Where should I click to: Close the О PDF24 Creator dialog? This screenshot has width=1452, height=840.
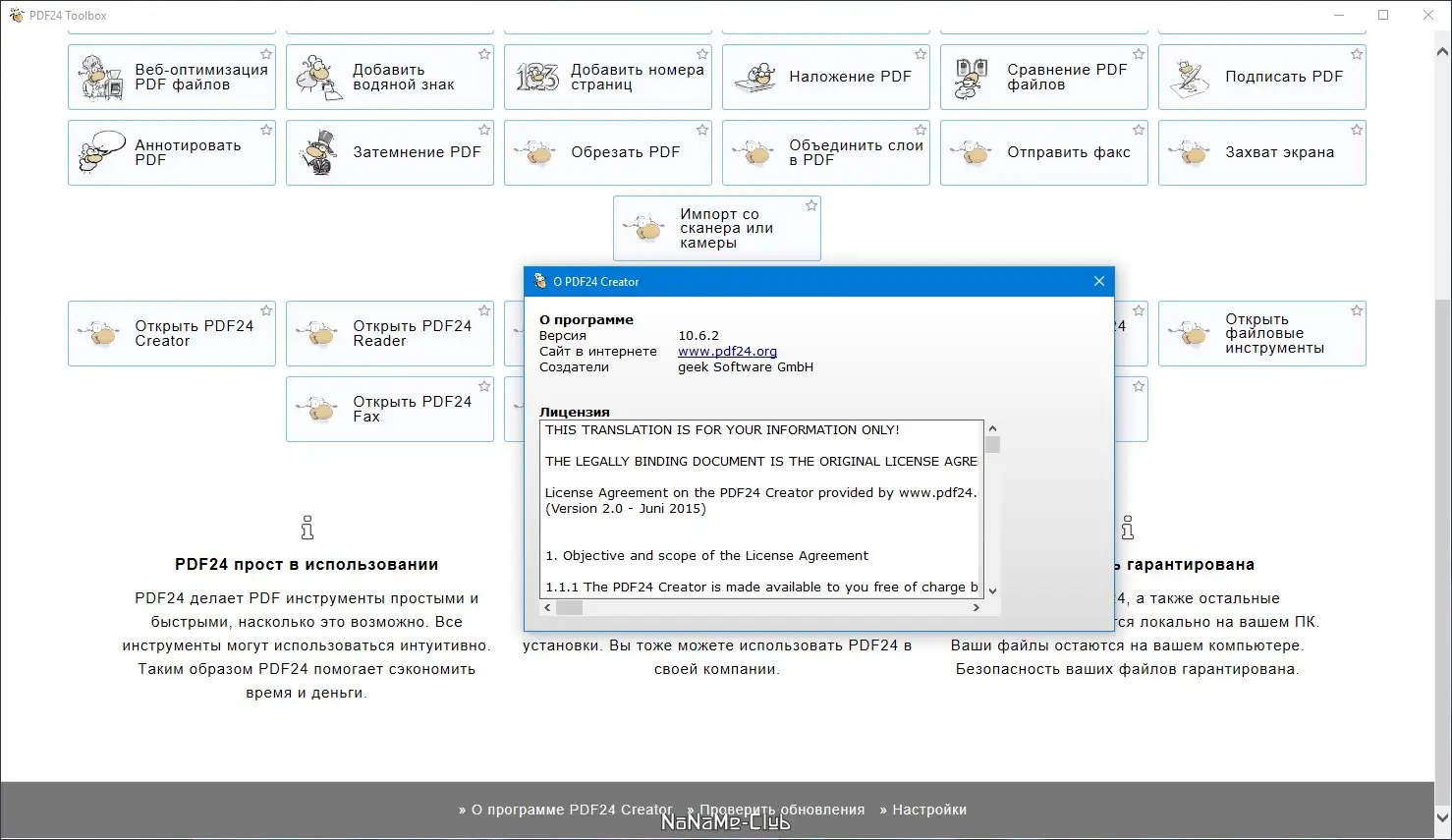(1098, 281)
